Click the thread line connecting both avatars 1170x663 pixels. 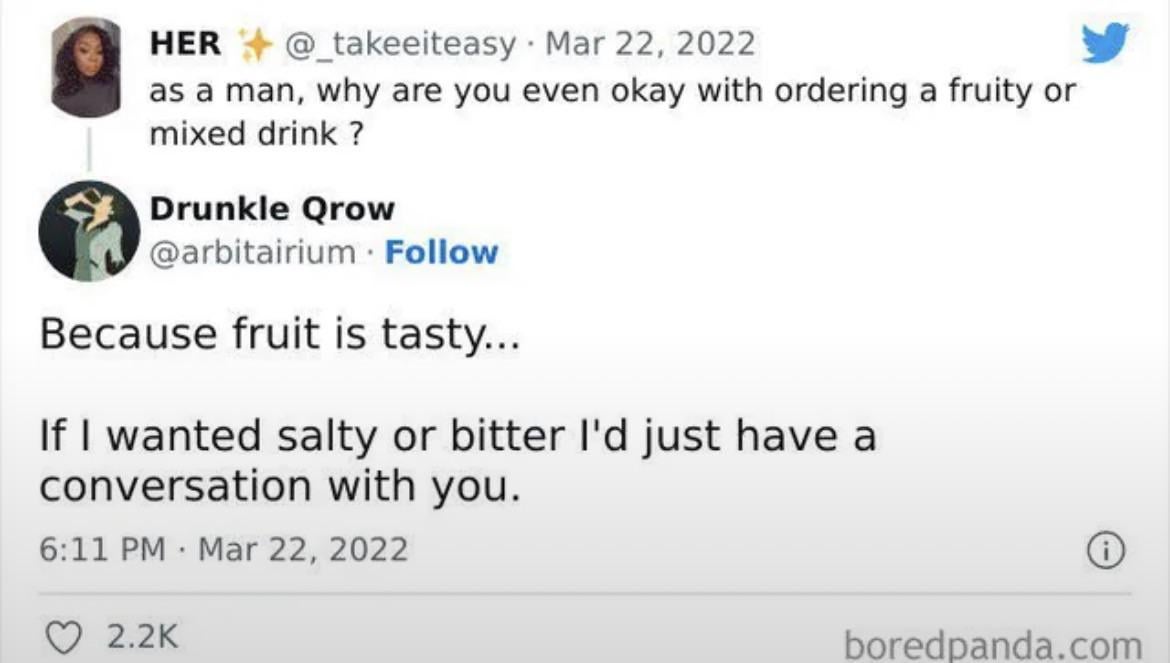click(88, 149)
